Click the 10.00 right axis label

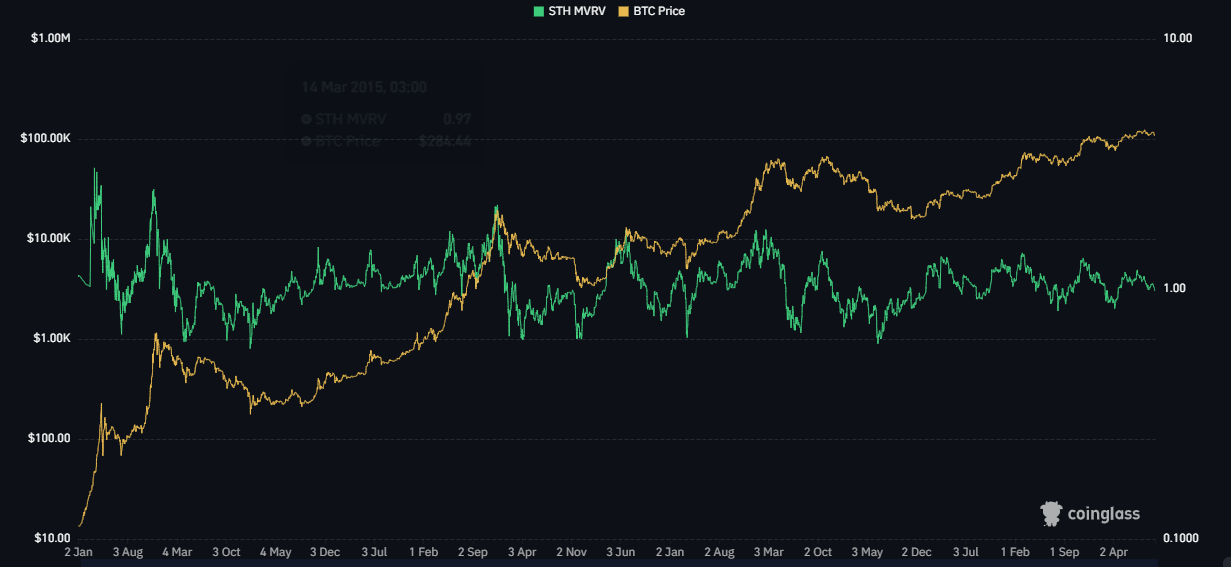pos(1179,39)
